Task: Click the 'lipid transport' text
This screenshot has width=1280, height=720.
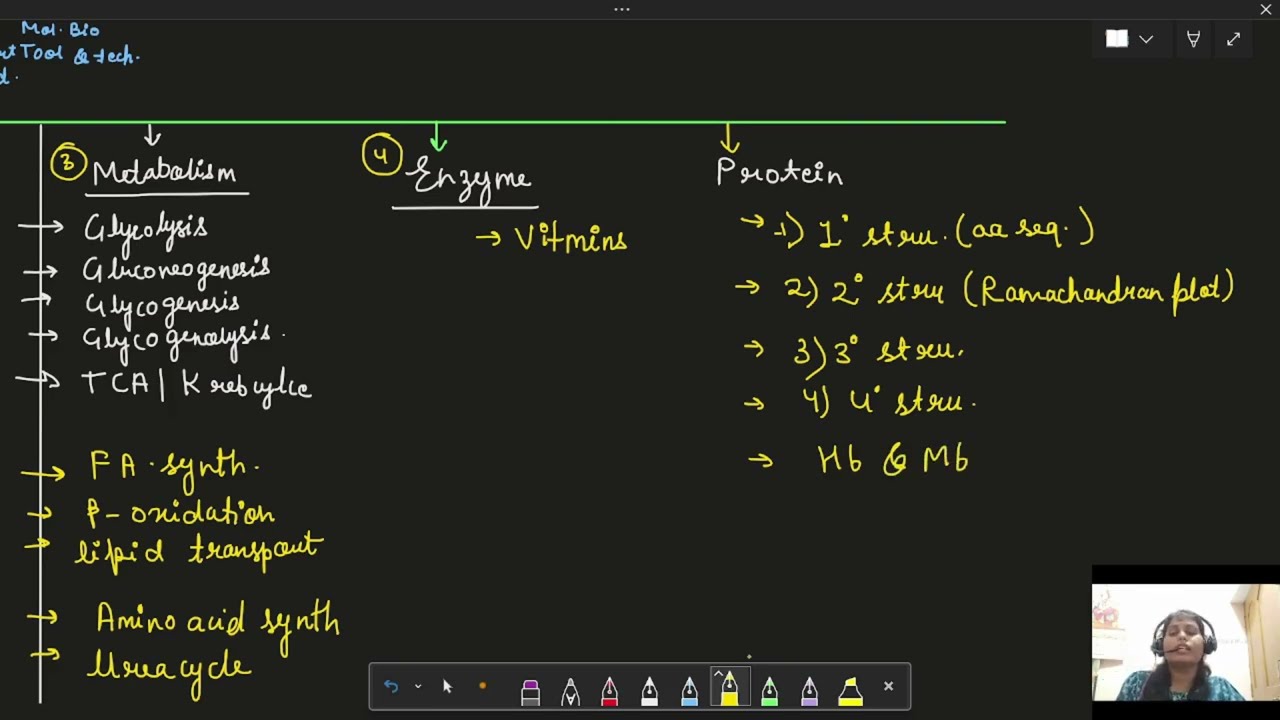Action: [x=199, y=551]
